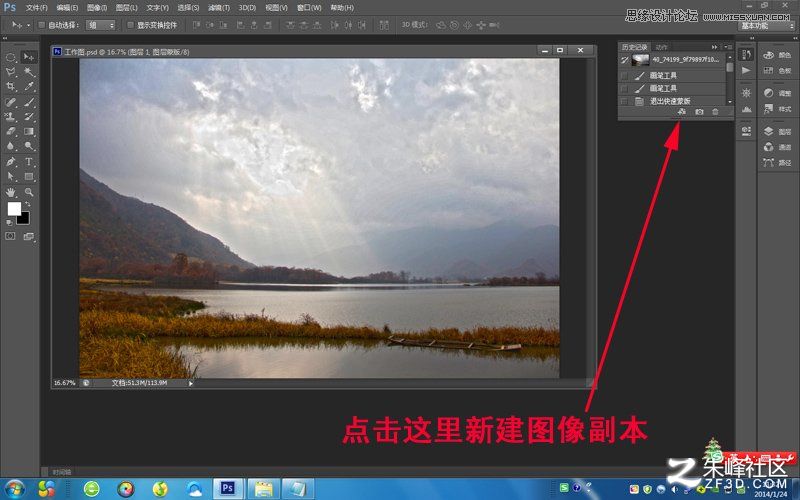Select the Brush tool in toolbox
The height and width of the screenshot is (500, 800).
tap(29, 102)
